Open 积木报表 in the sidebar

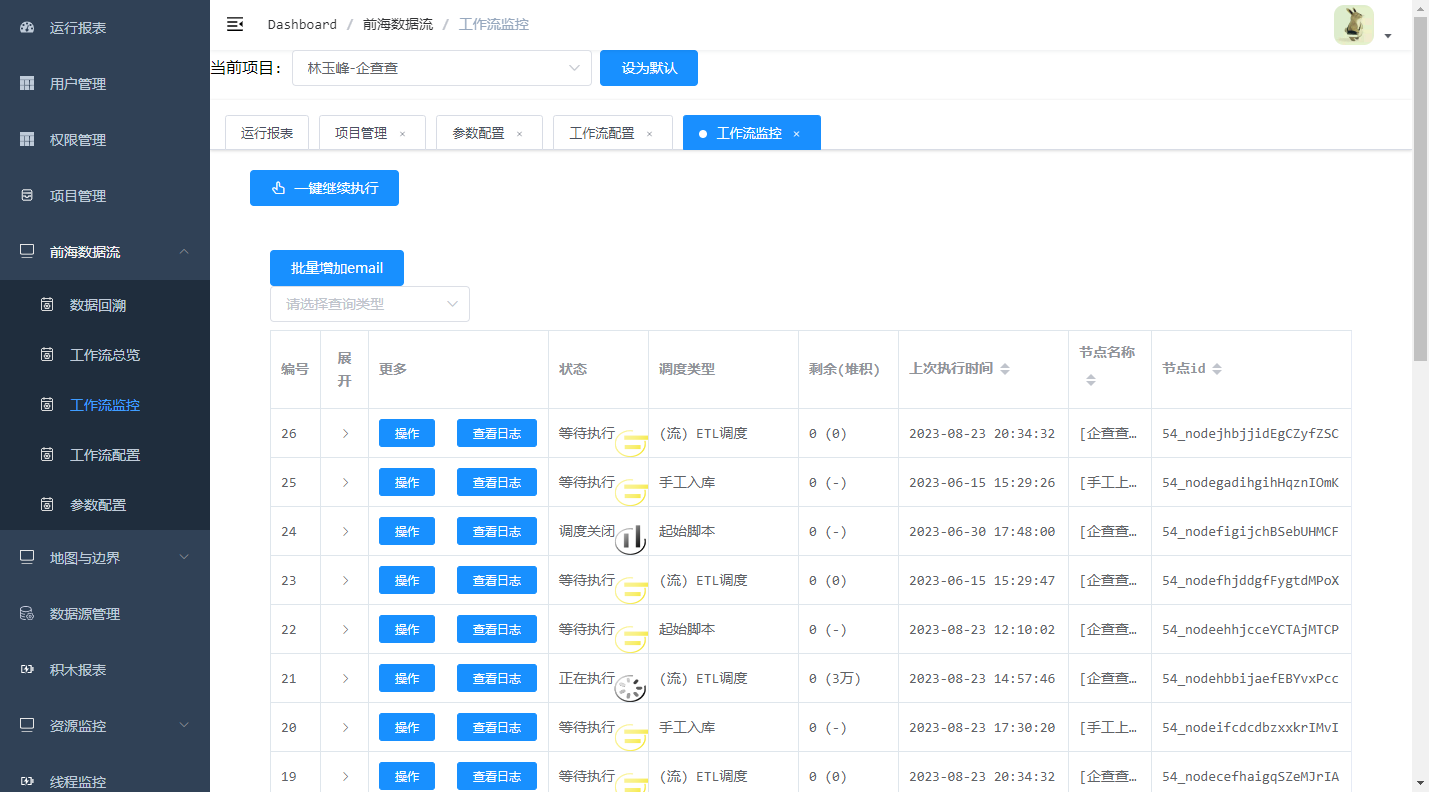pyautogui.click(x=105, y=670)
